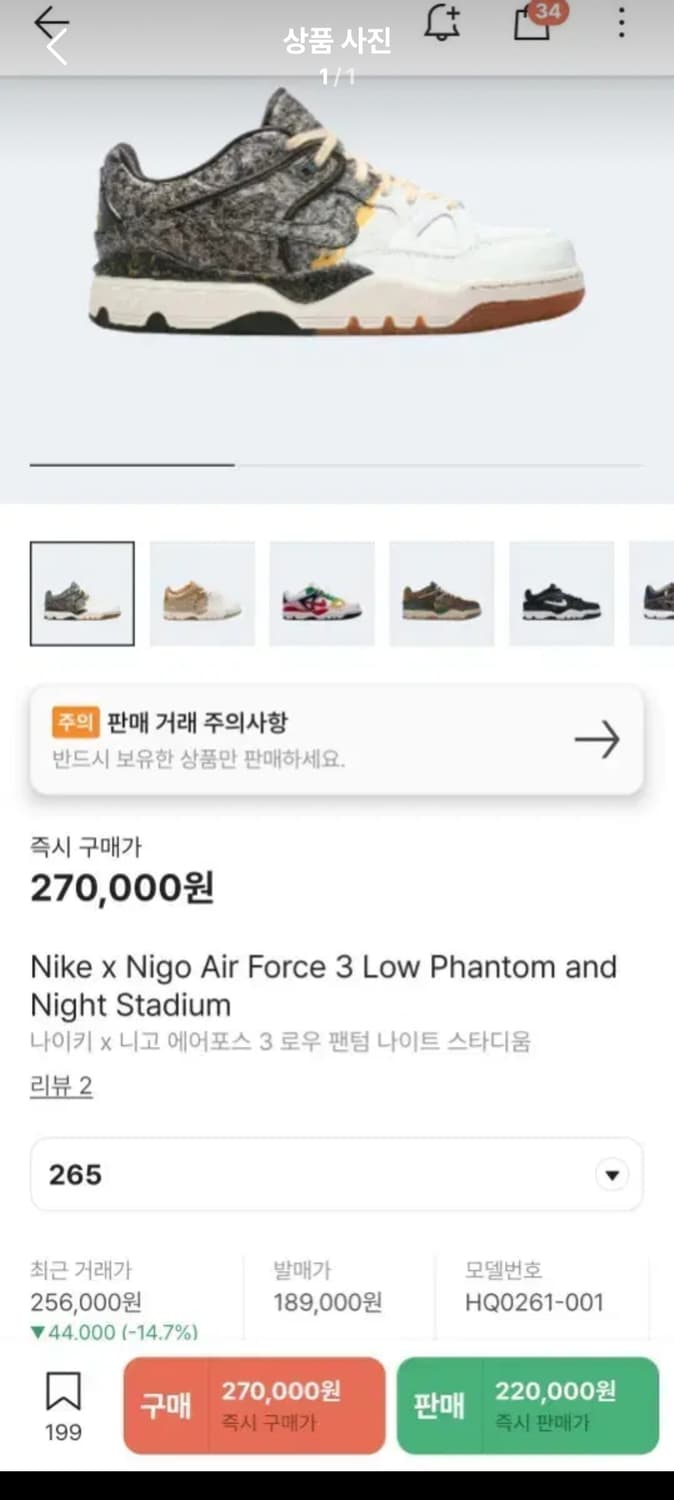Open 리뷰 2 reviews link

pos(60,1084)
